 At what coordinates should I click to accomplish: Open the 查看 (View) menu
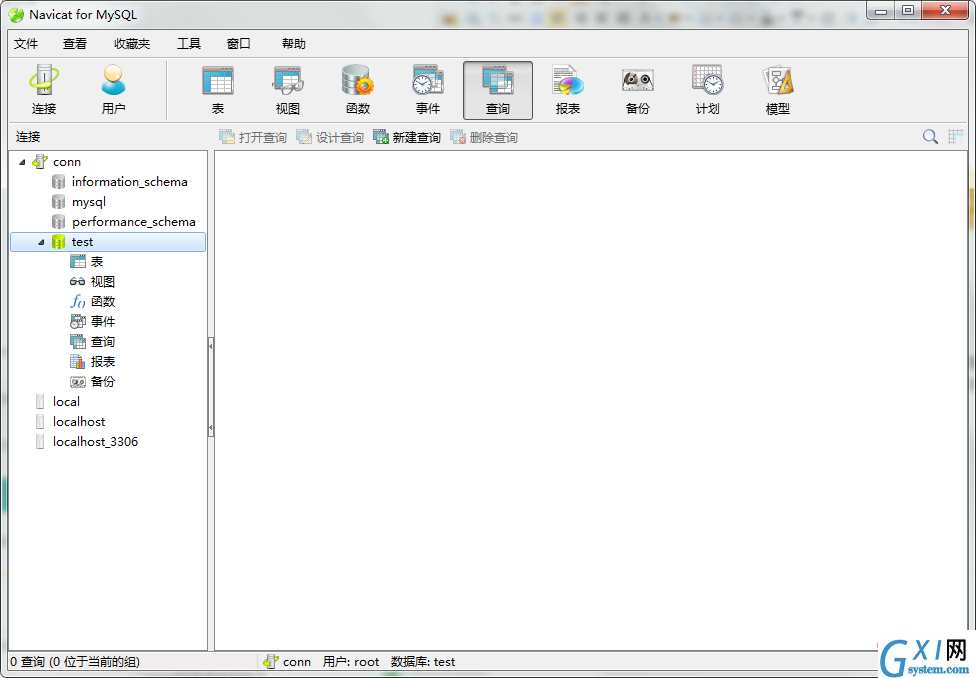click(x=75, y=44)
